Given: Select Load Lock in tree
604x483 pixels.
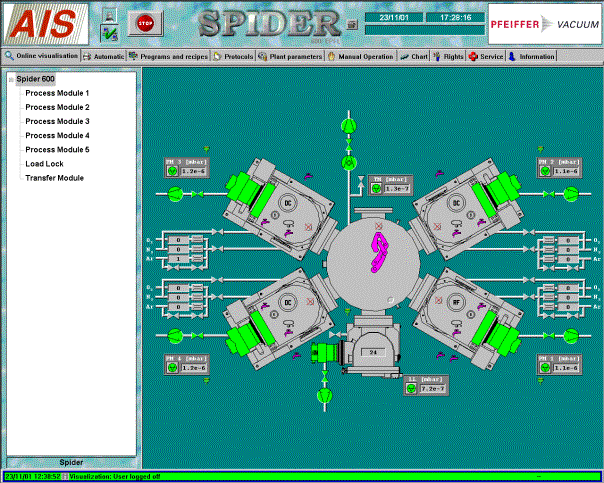Looking at the screenshot, I should pos(44,164).
